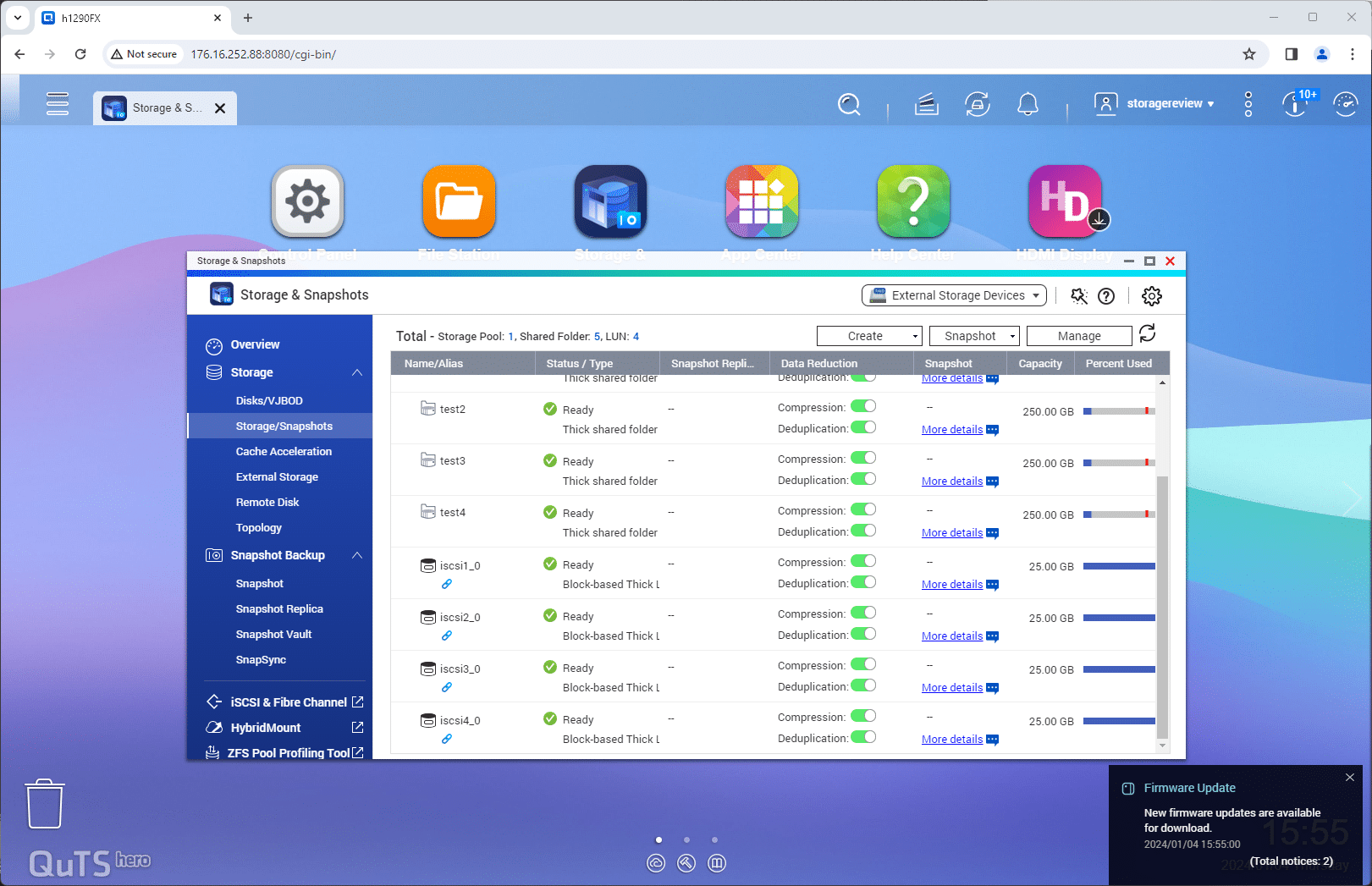Select Overview in the sidebar
Image resolution: width=1372 pixels, height=886 pixels.
(x=255, y=344)
